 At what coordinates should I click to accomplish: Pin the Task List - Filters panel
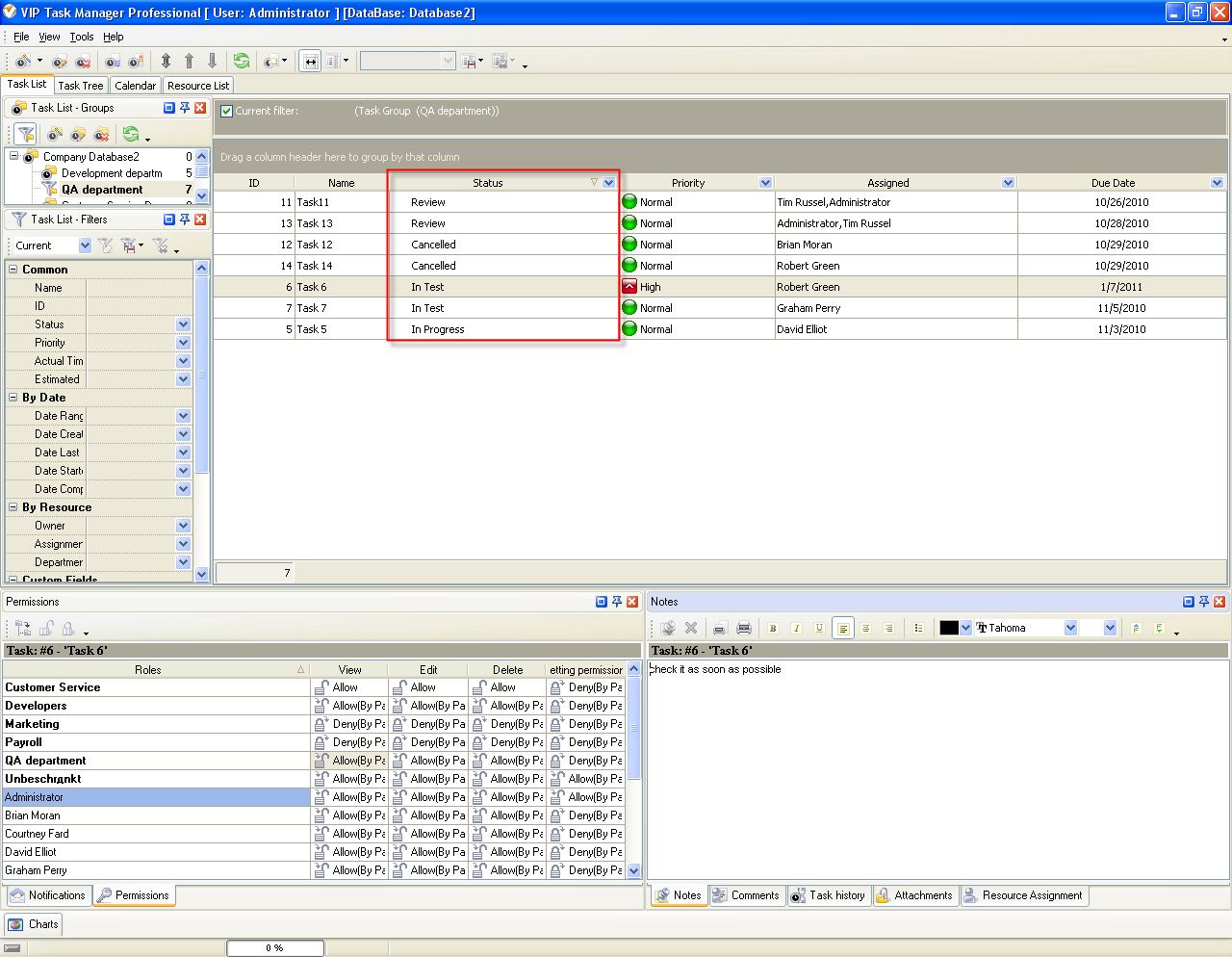185,220
